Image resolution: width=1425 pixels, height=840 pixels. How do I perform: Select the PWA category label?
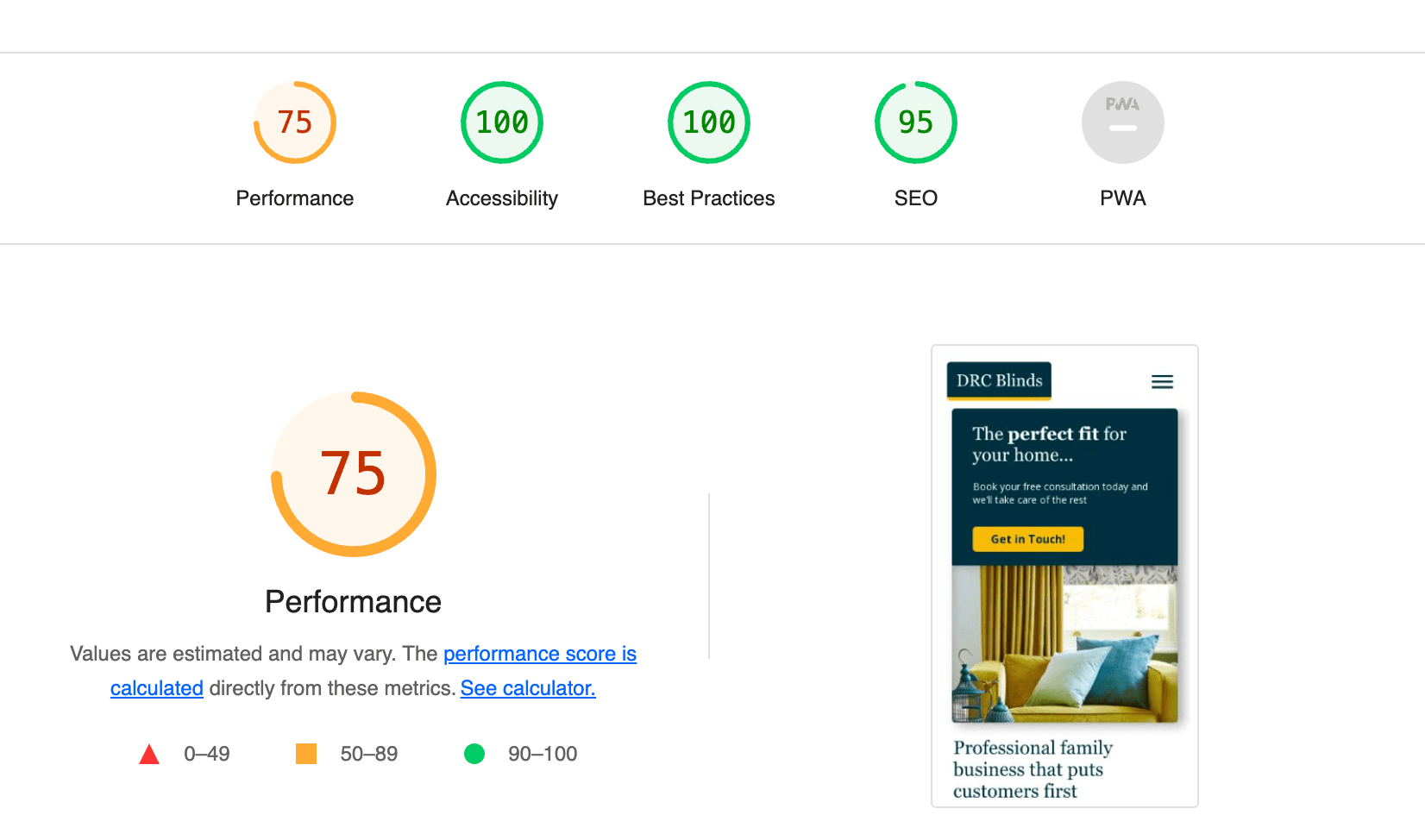[x=1123, y=198]
